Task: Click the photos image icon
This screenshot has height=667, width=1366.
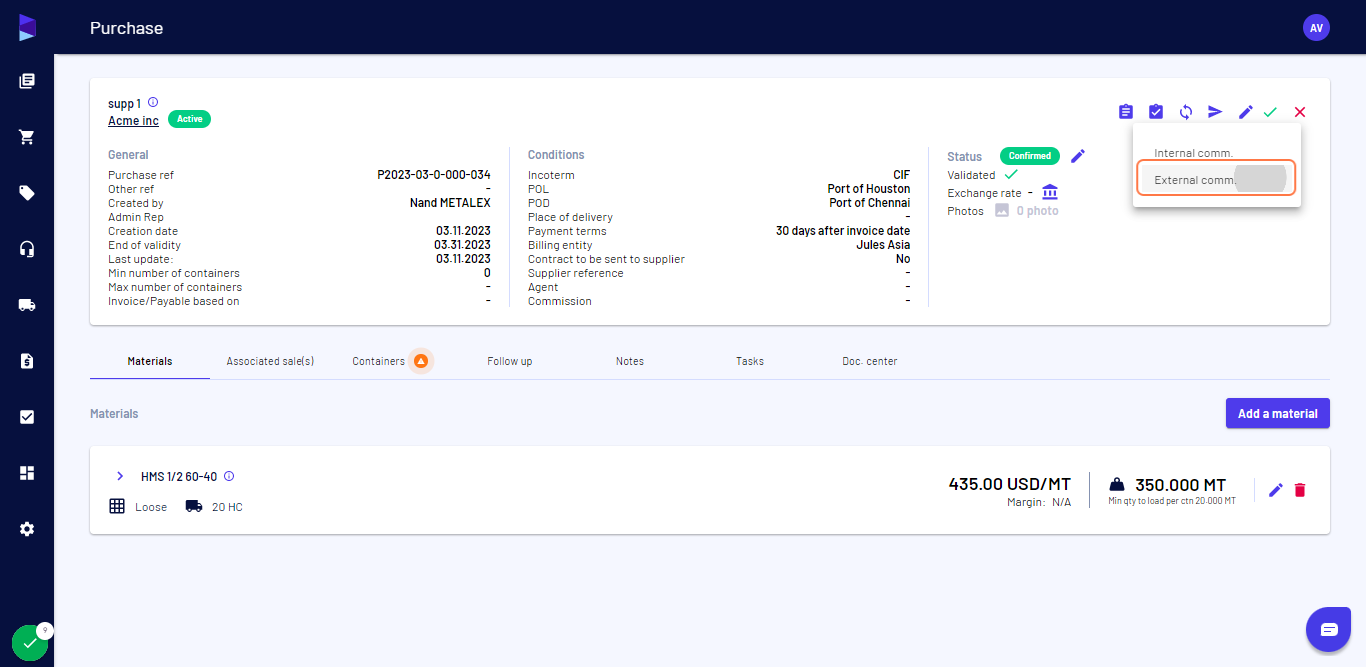Action: tap(1002, 211)
